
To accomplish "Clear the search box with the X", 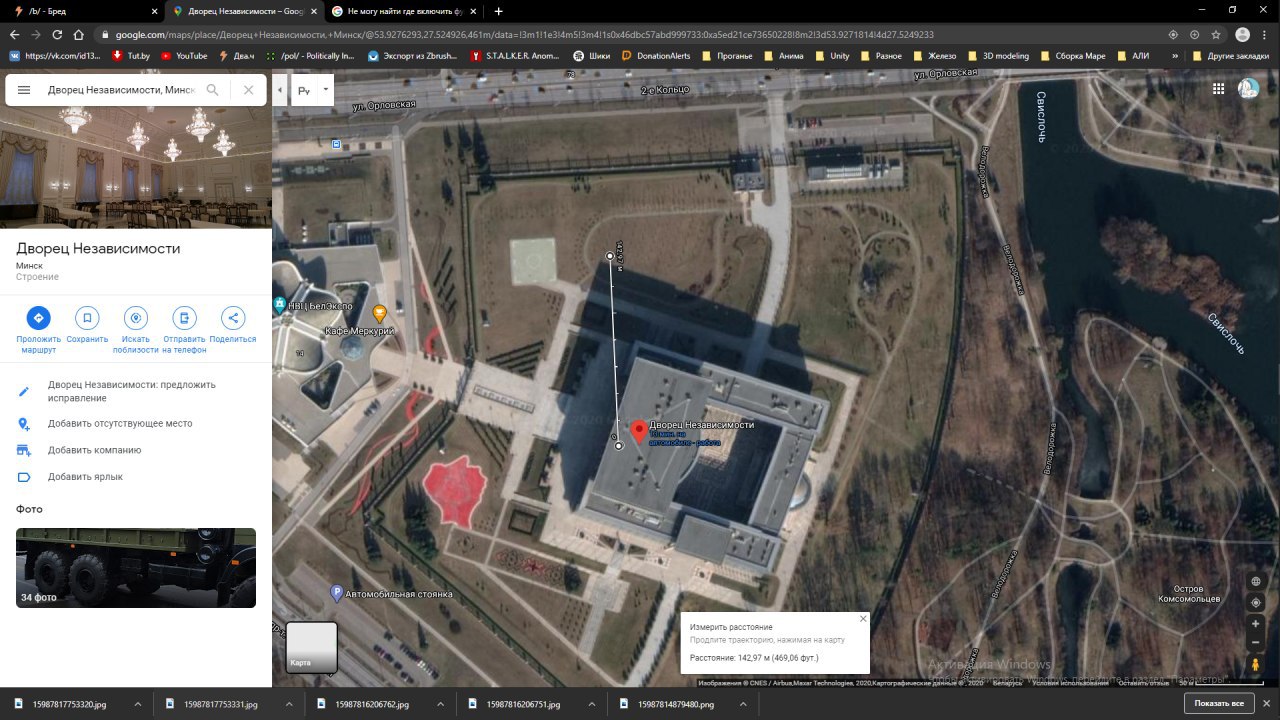I will coord(248,90).
